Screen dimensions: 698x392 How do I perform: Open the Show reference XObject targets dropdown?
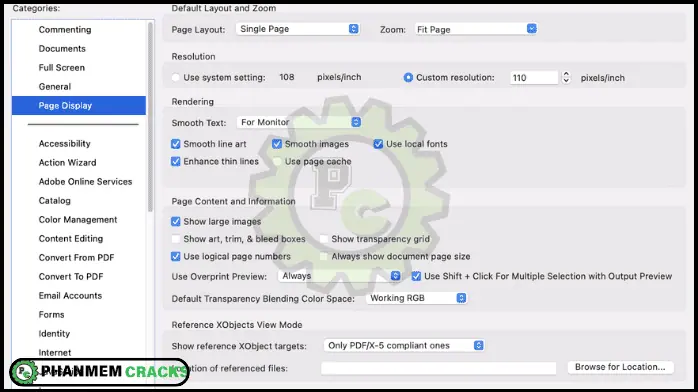(404, 345)
